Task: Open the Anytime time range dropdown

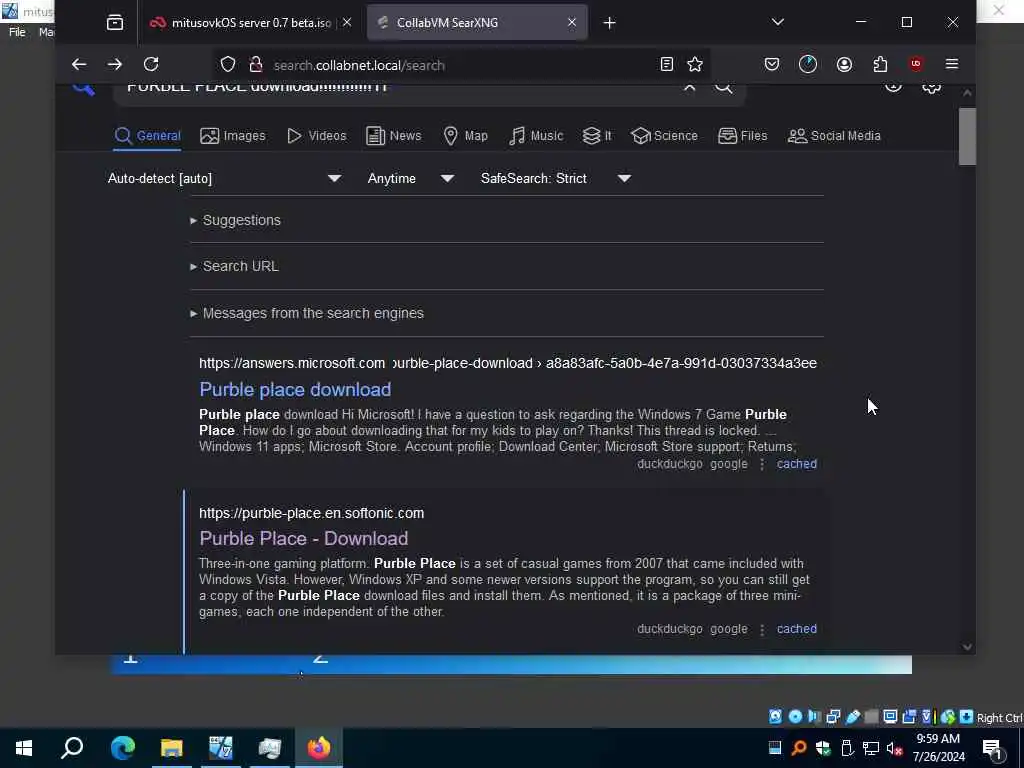Action: tap(410, 178)
